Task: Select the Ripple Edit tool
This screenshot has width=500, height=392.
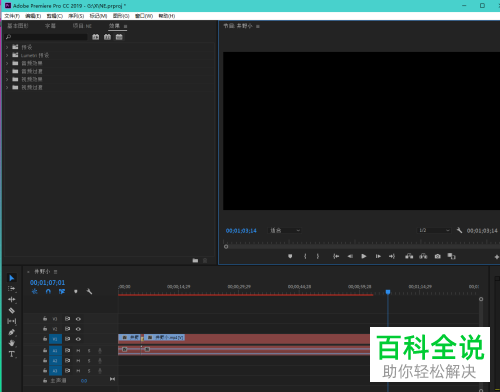Action: point(12,300)
